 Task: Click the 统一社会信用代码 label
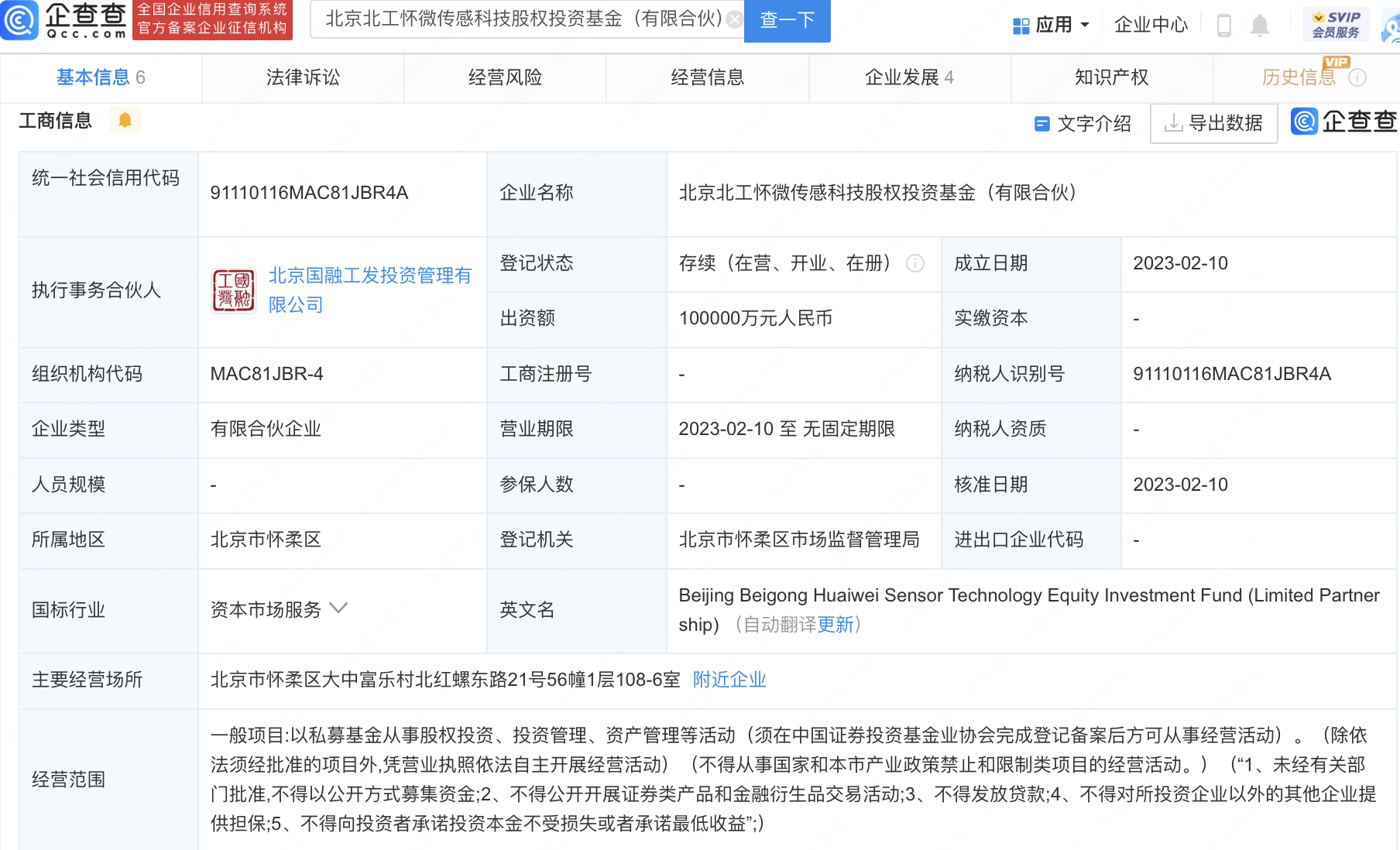(105, 178)
